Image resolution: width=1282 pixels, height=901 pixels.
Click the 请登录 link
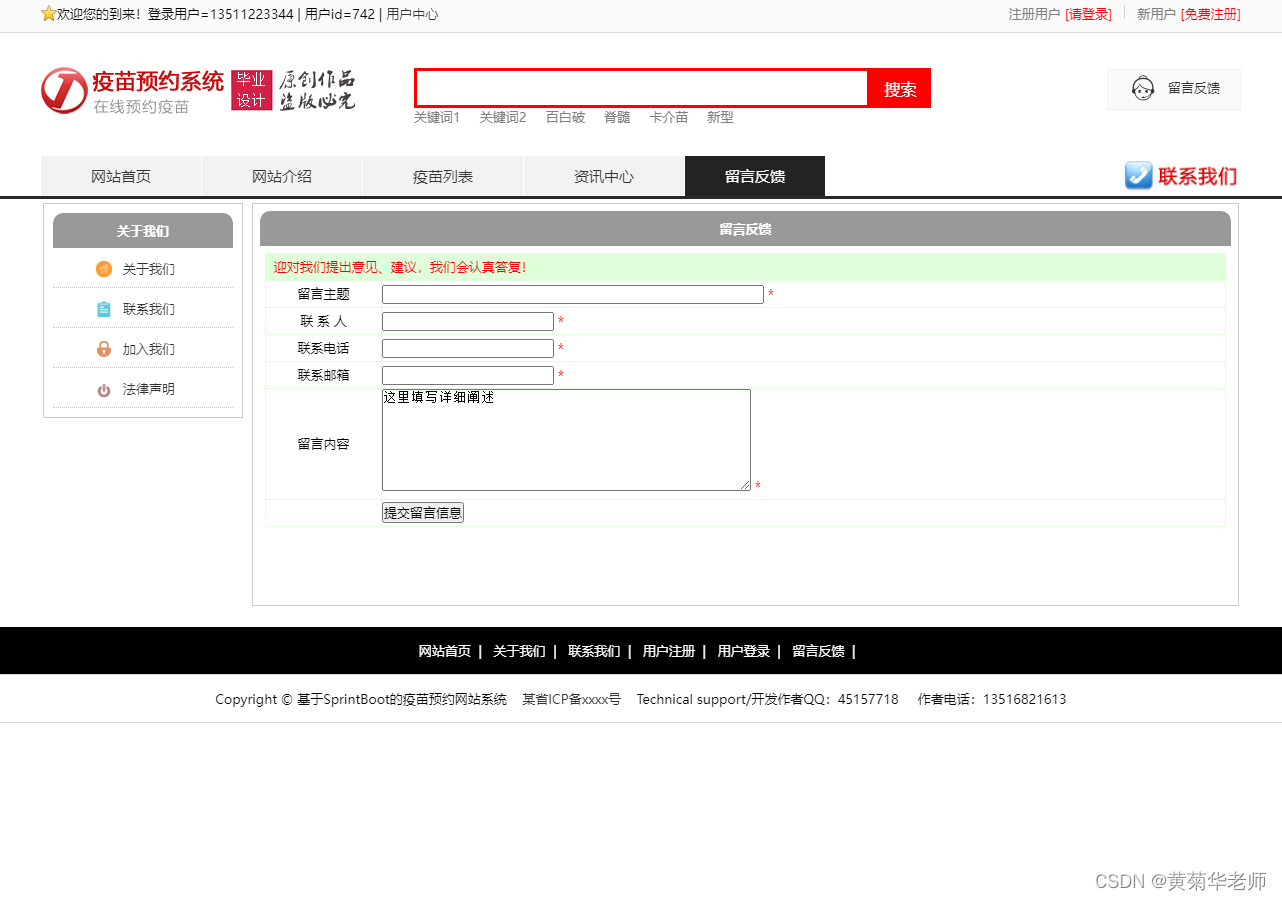[1088, 14]
